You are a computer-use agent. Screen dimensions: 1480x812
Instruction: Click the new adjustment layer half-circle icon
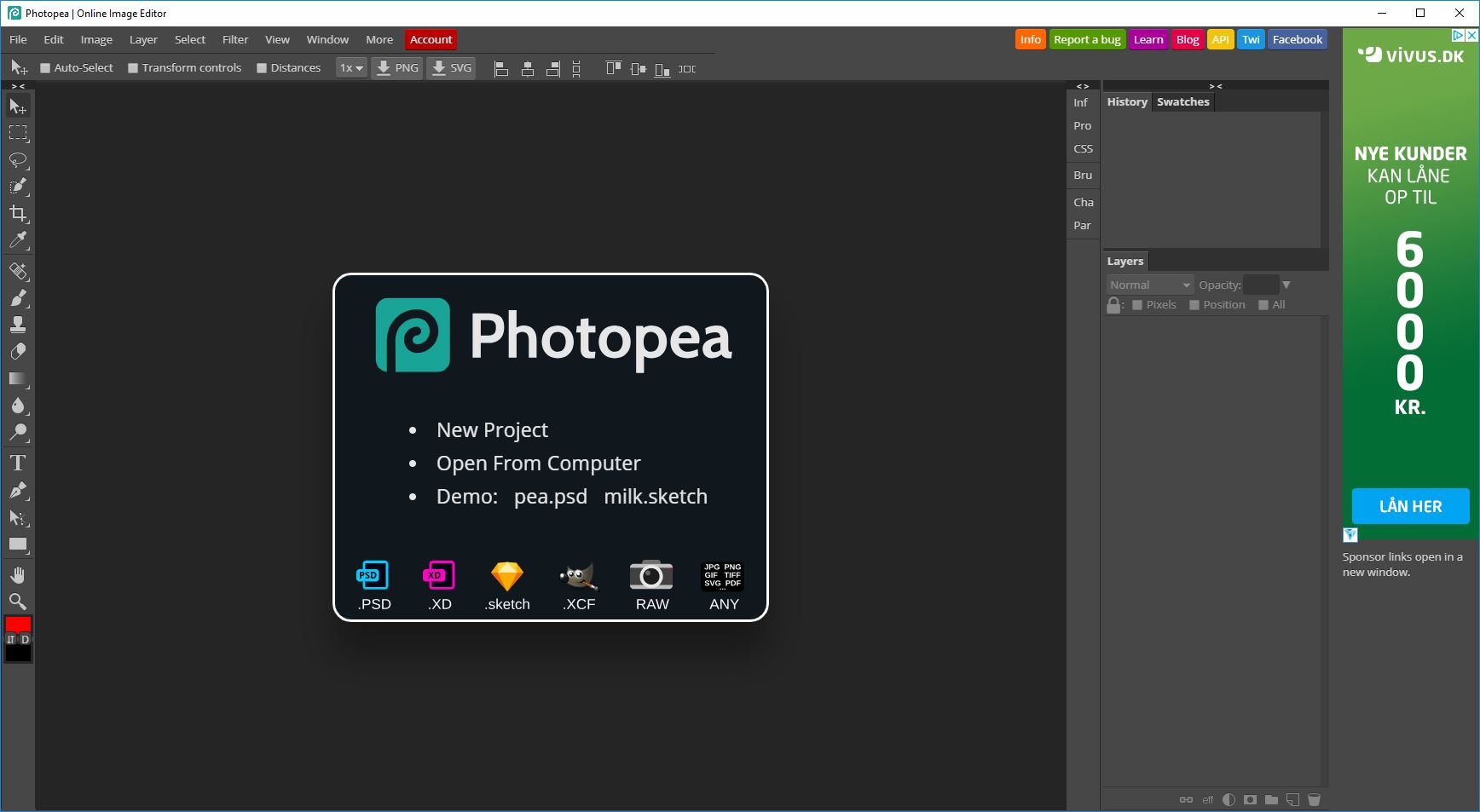point(1229,799)
